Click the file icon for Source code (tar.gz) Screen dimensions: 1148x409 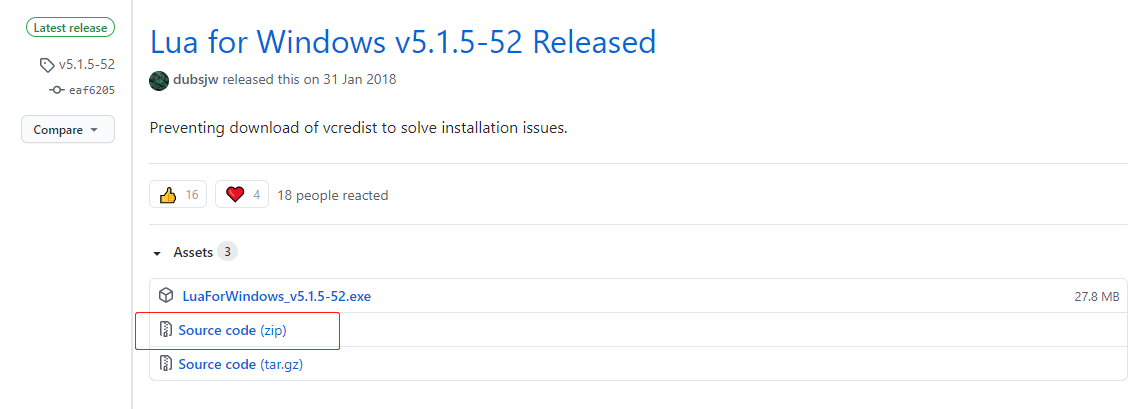166,364
